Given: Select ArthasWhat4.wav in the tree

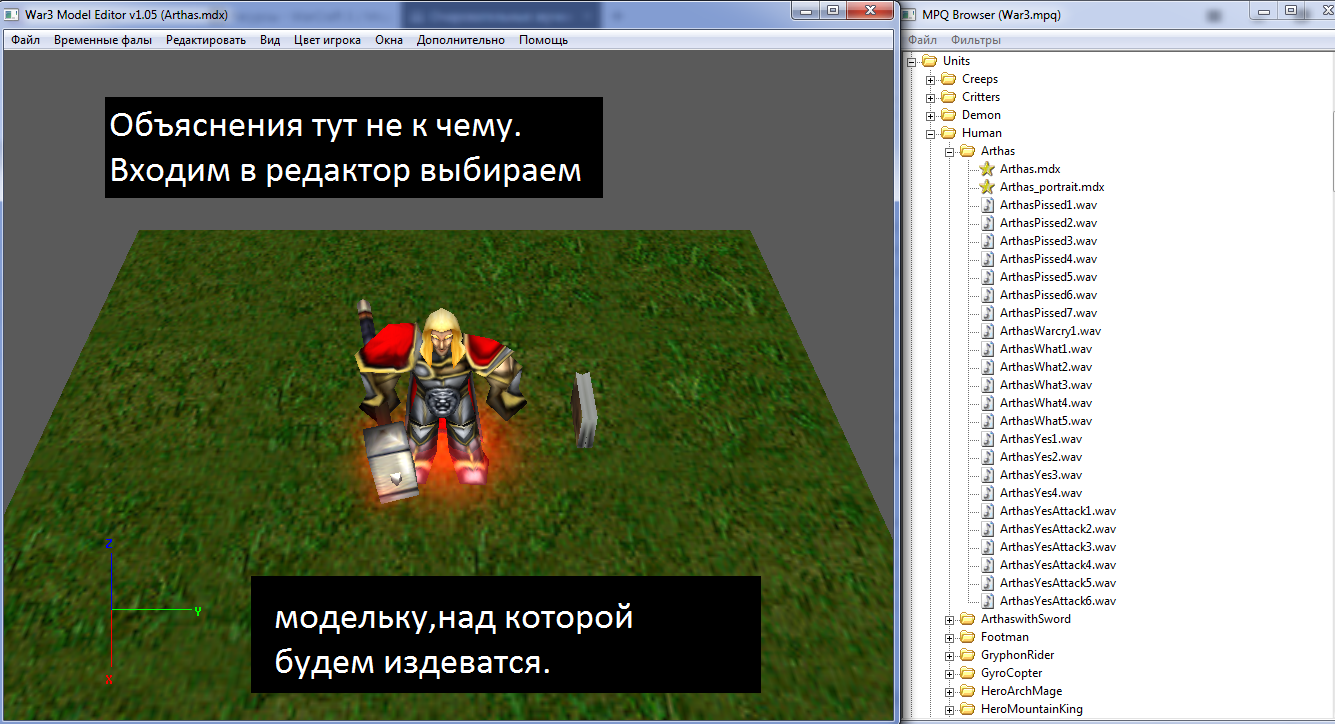Looking at the screenshot, I should coord(1046,403).
